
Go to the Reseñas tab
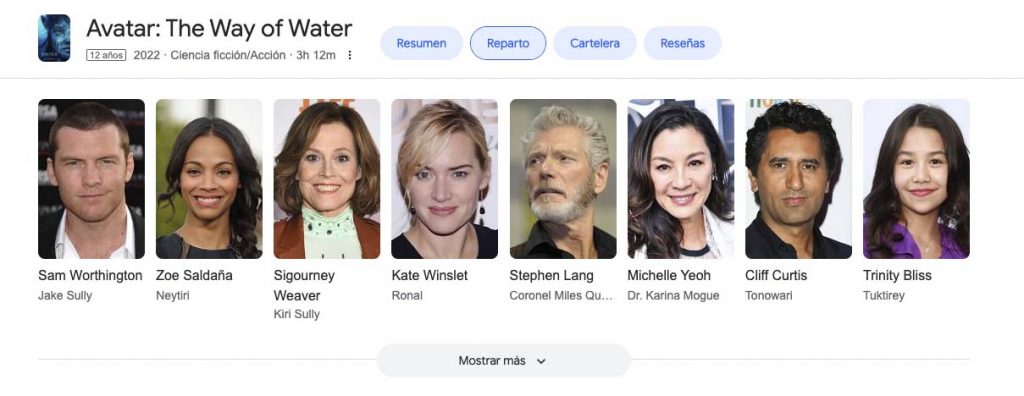[x=682, y=43]
